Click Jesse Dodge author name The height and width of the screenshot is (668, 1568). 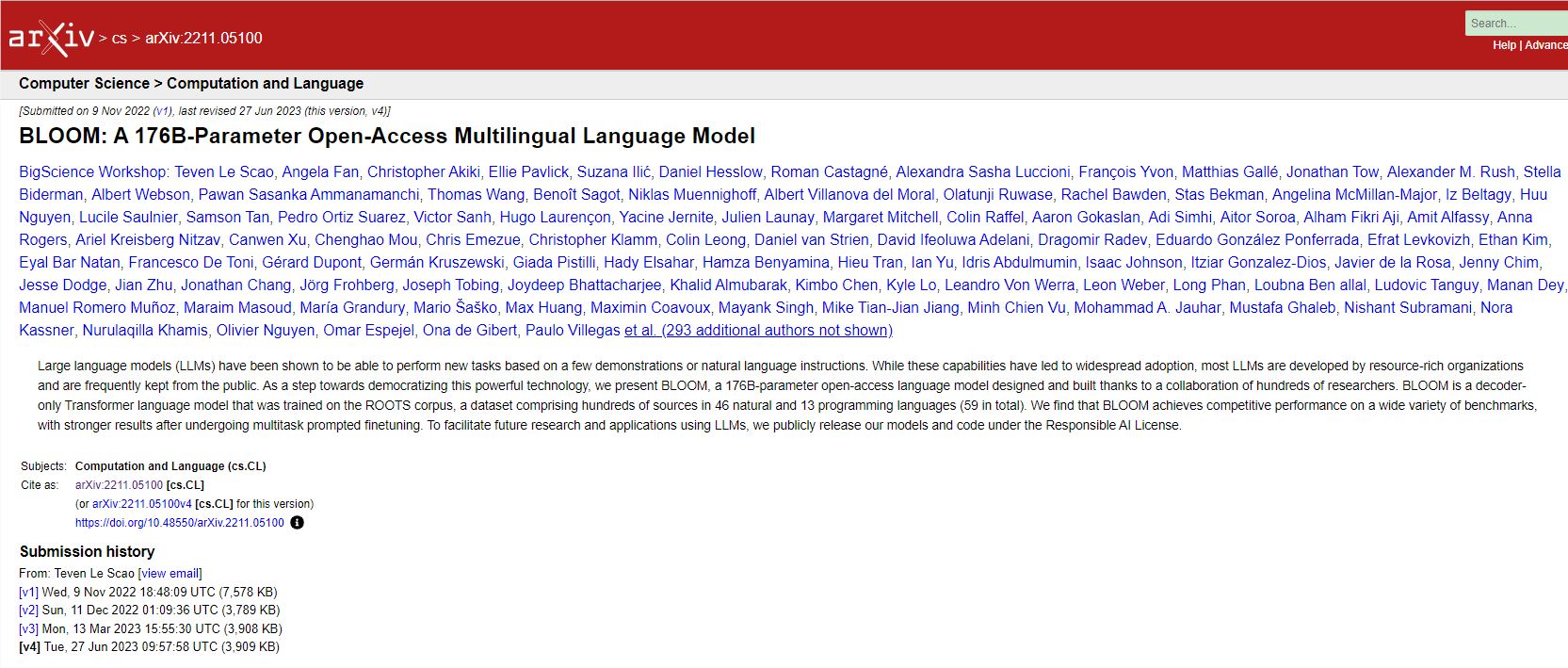point(63,285)
